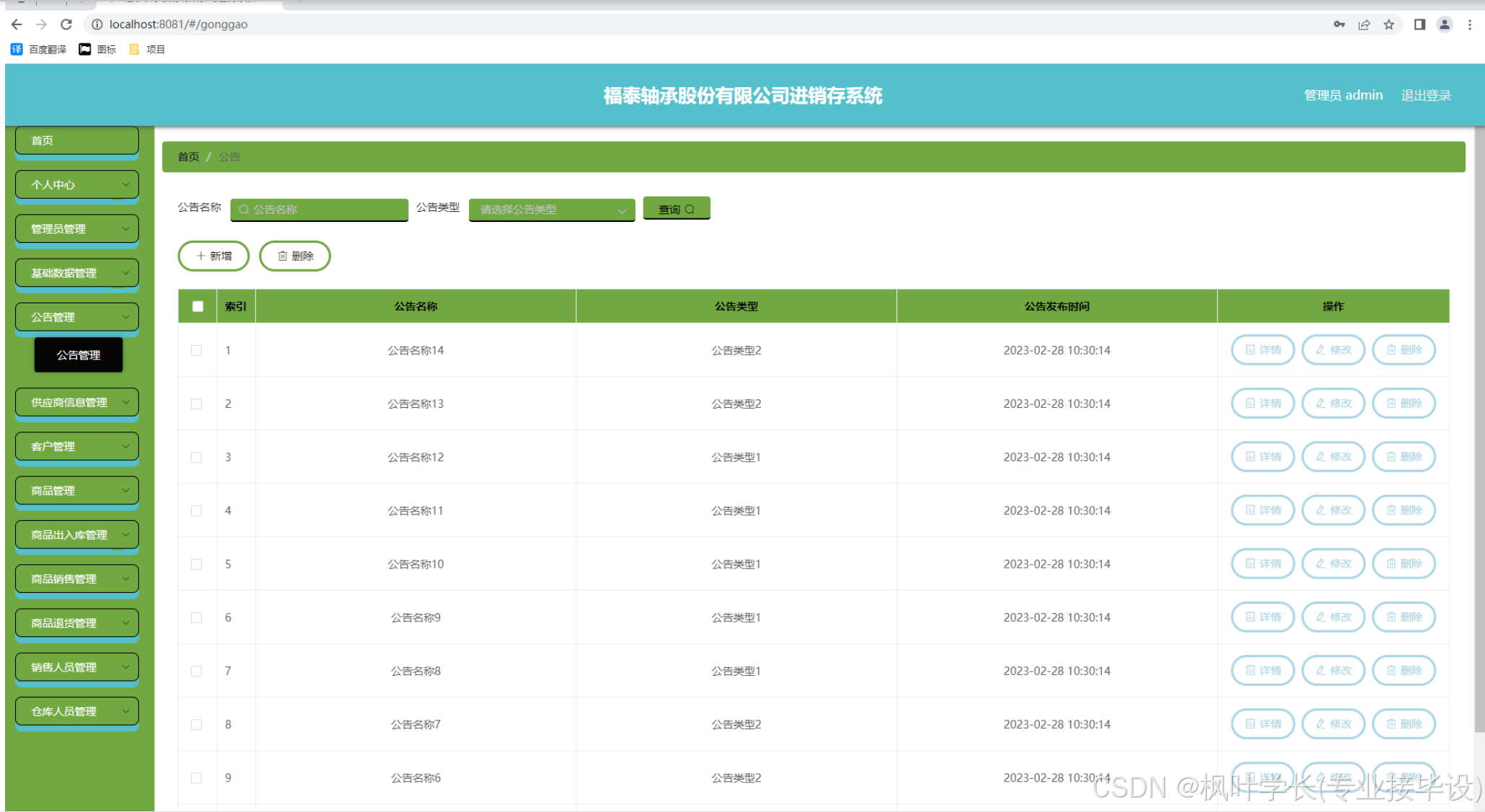Reload the page with the refresh icon
The width and height of the screenshot is (1485, 812).
(66, 24)
